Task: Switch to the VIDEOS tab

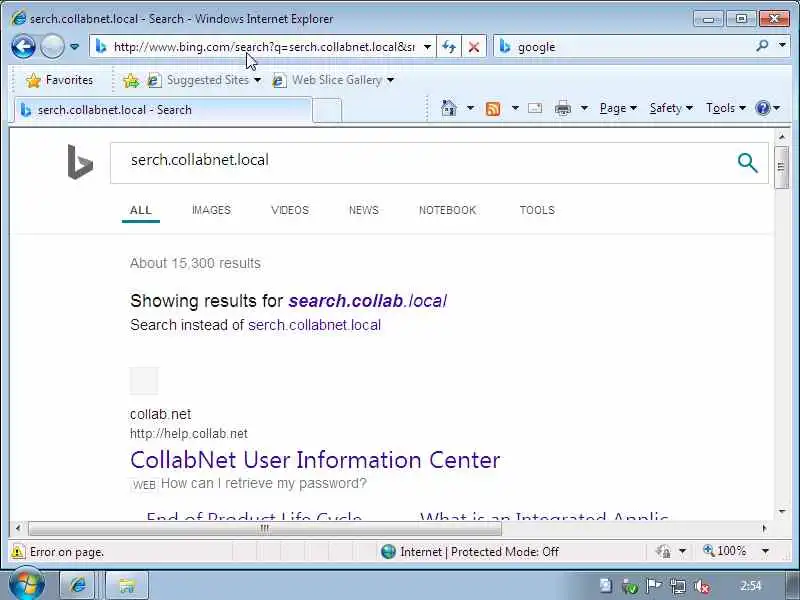Action: tap(290, 210)
